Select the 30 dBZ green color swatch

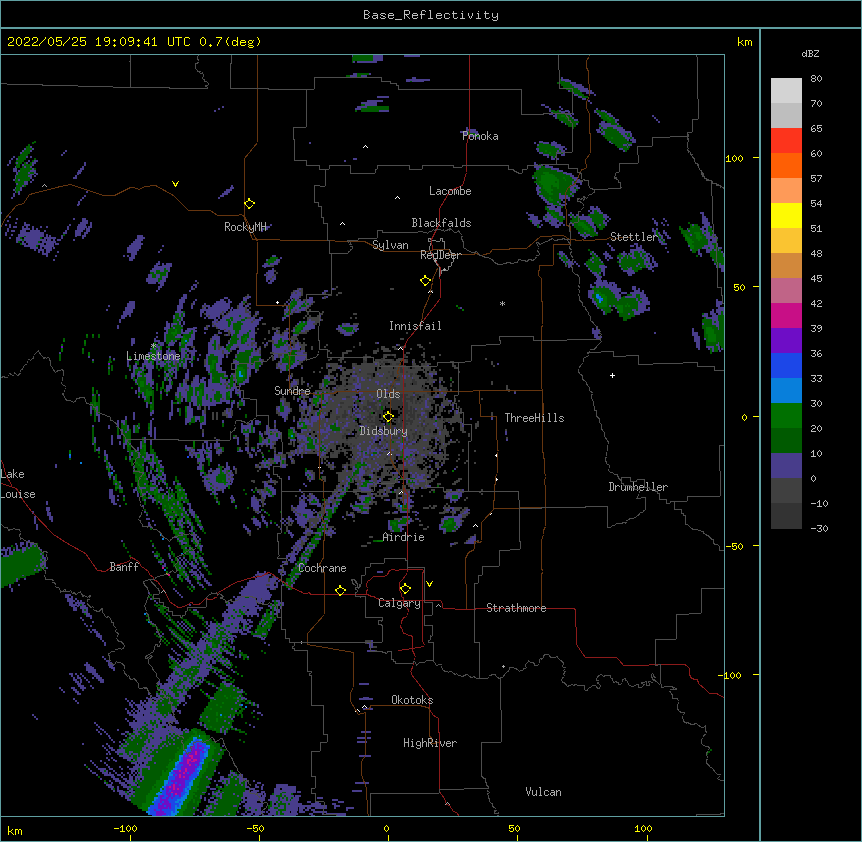point(786,416)
